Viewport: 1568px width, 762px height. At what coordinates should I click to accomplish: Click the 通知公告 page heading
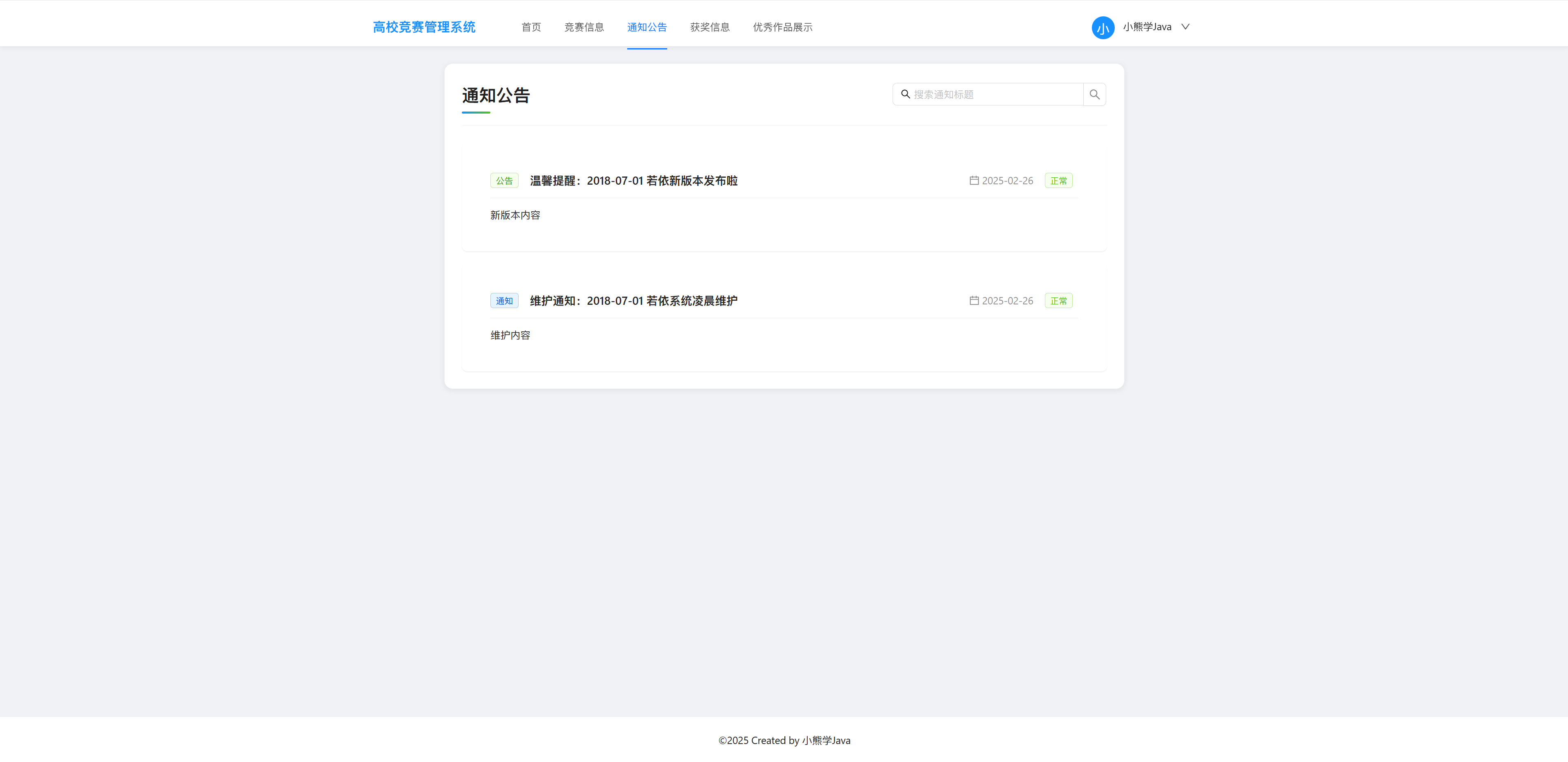(495, 96)
